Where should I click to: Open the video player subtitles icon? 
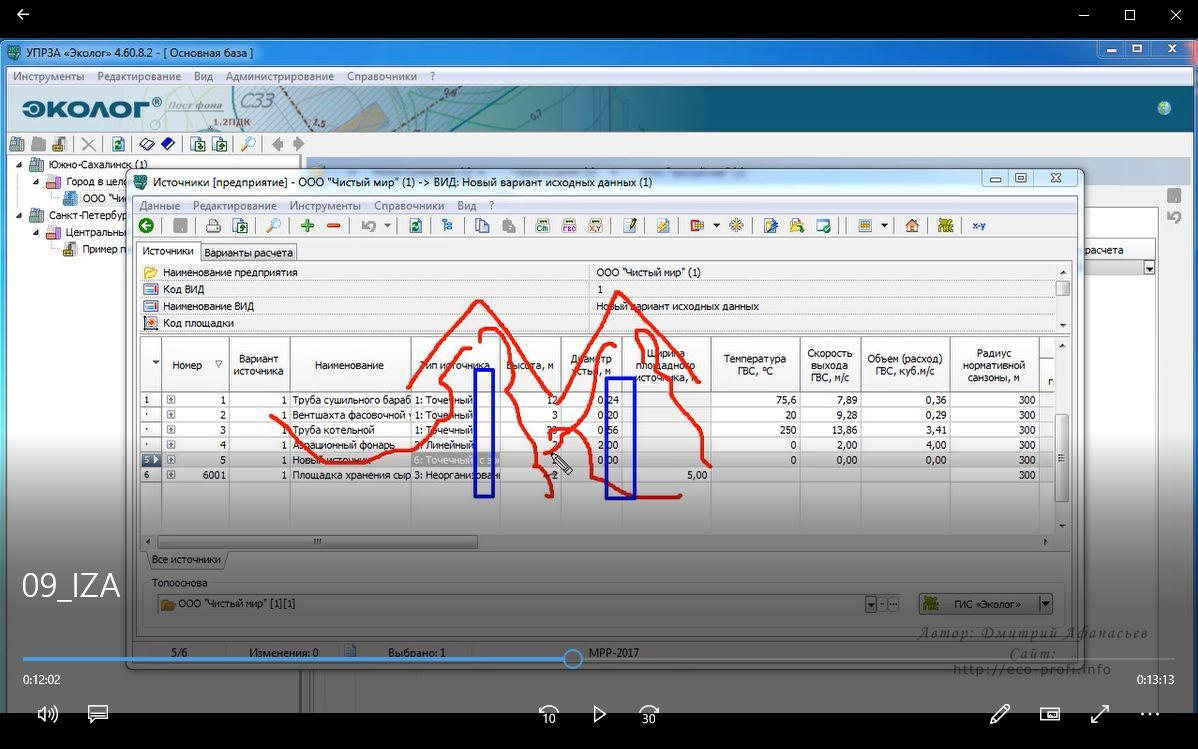click(97, 714)
